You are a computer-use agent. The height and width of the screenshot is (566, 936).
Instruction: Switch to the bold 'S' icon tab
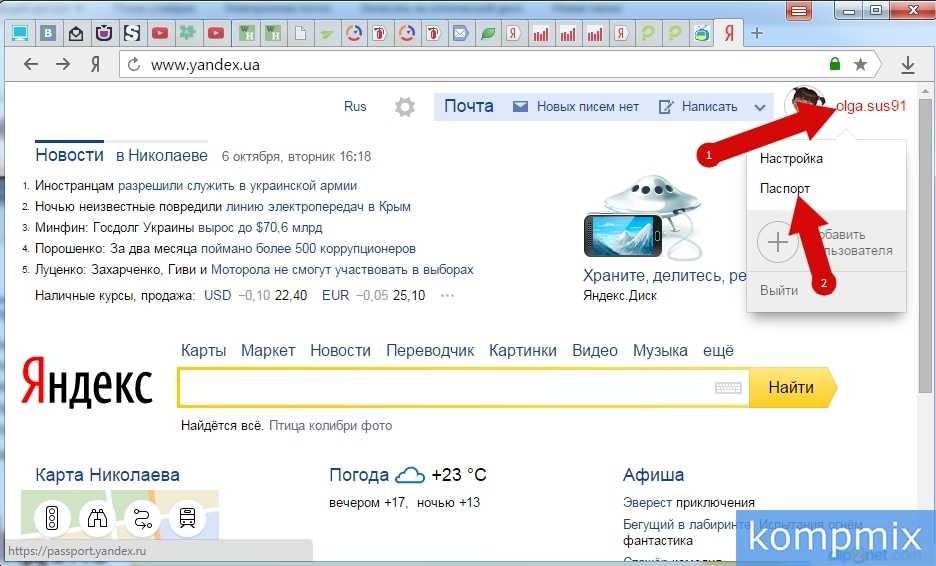click(132, 33)
